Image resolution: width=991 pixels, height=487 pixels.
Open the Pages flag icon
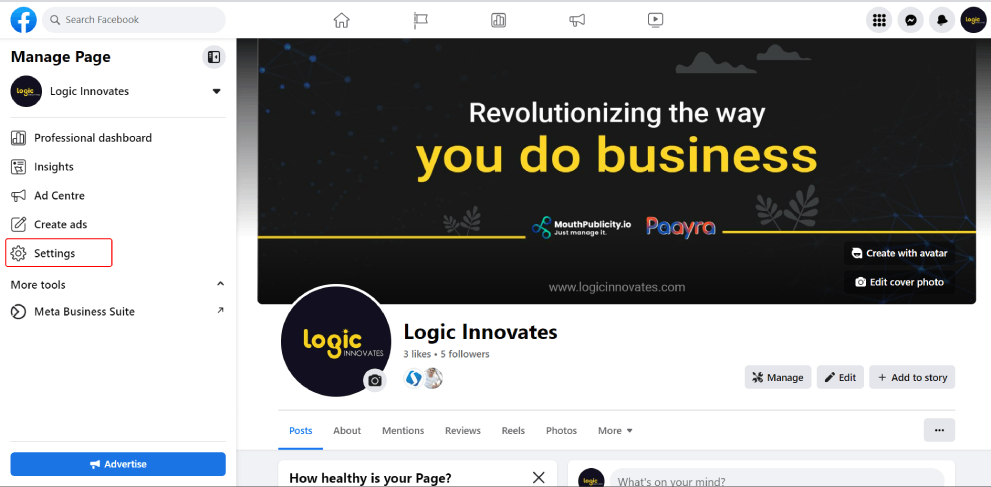[x=420, y=20]
